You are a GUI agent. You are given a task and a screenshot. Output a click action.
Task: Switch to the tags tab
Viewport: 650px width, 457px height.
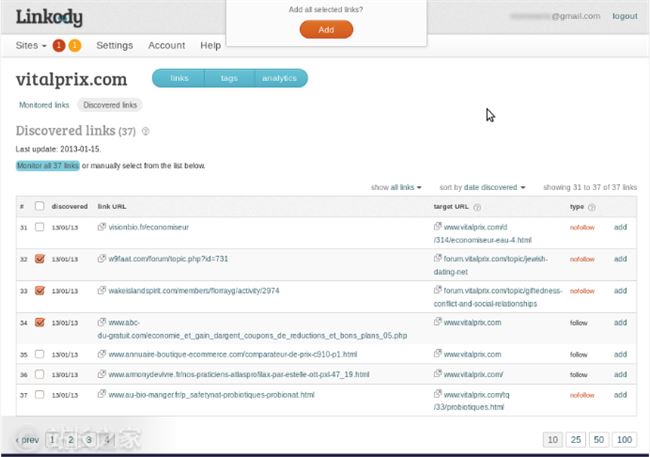(229, 78)
